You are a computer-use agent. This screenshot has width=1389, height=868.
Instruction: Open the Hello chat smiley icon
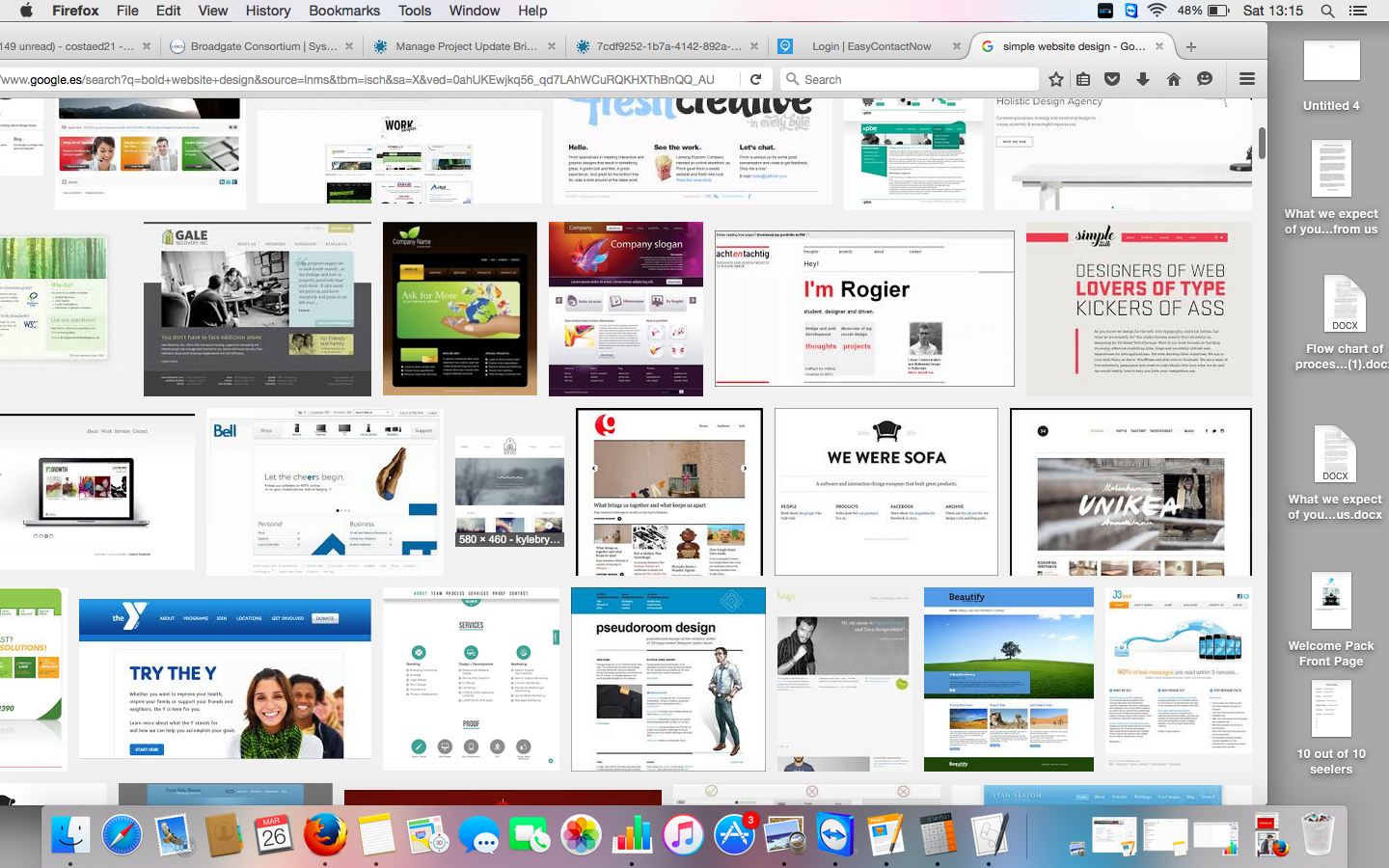(1205, 79)
